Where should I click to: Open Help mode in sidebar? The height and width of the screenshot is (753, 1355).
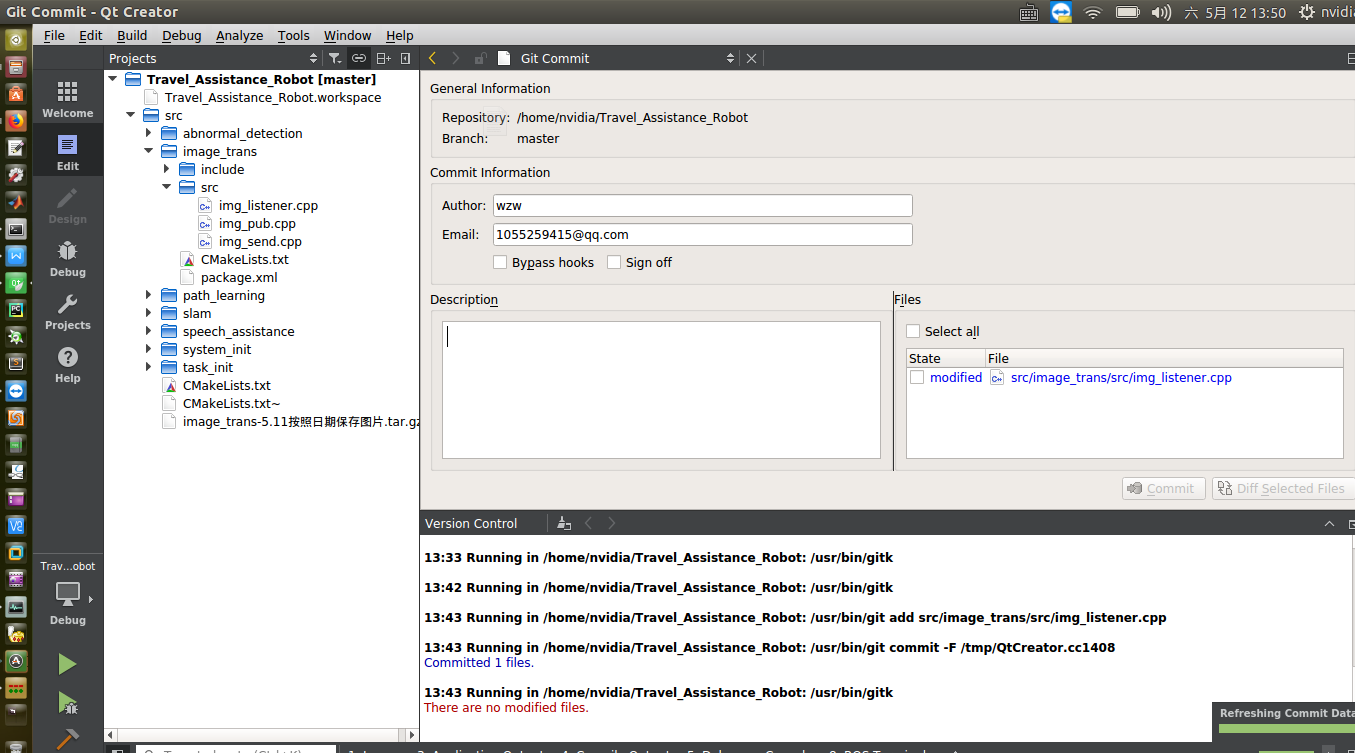coord(67,364)
